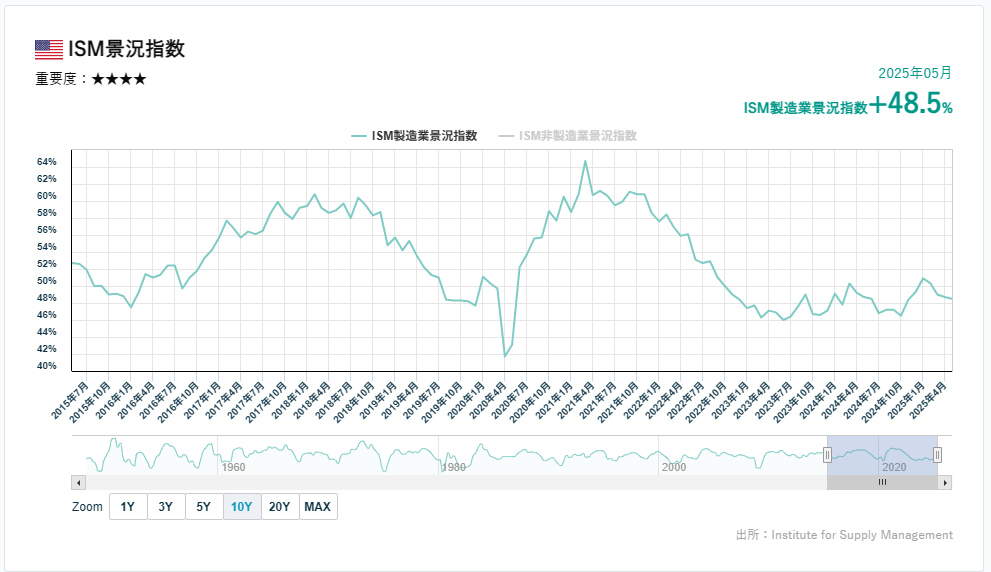This screenshot has width=991, height=572.
Task: Click the 2020年4月 axis label
Action: (x=487, y=400)
